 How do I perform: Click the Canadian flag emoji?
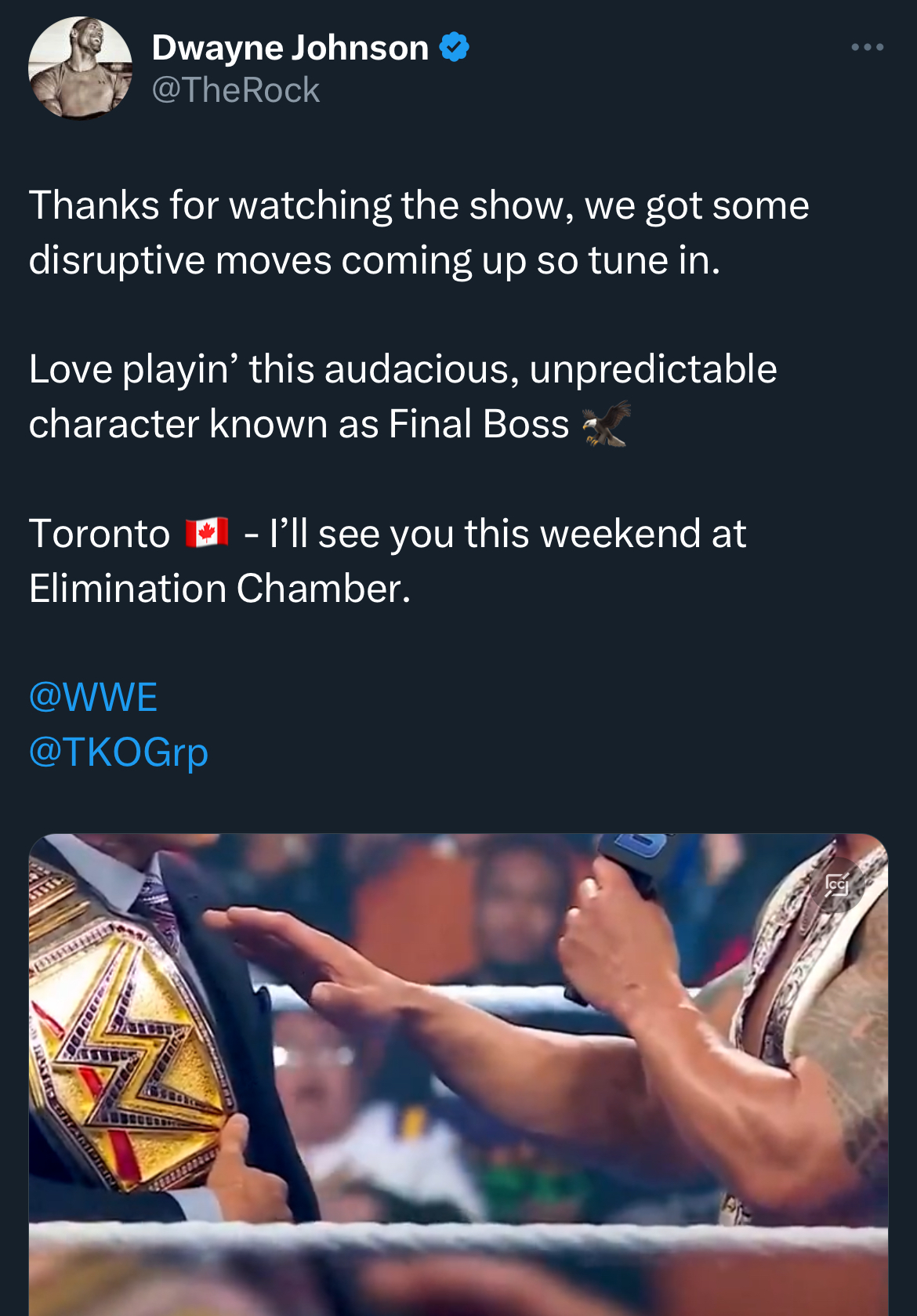click(207, 533)
